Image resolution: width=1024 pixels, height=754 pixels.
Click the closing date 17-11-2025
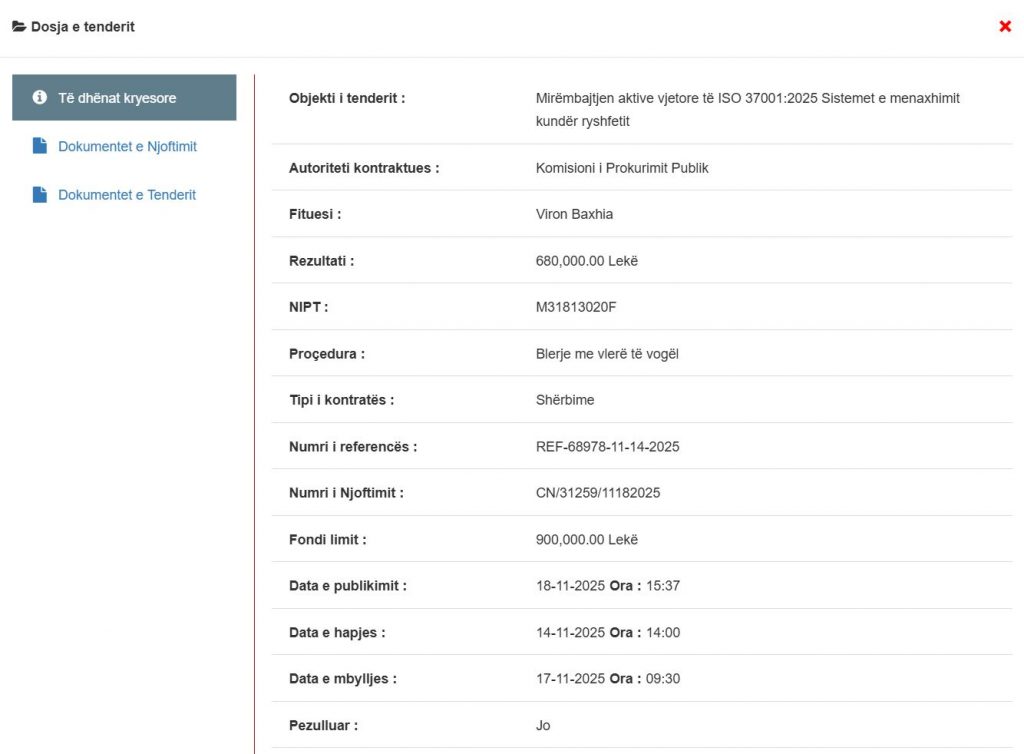(570, 679)
